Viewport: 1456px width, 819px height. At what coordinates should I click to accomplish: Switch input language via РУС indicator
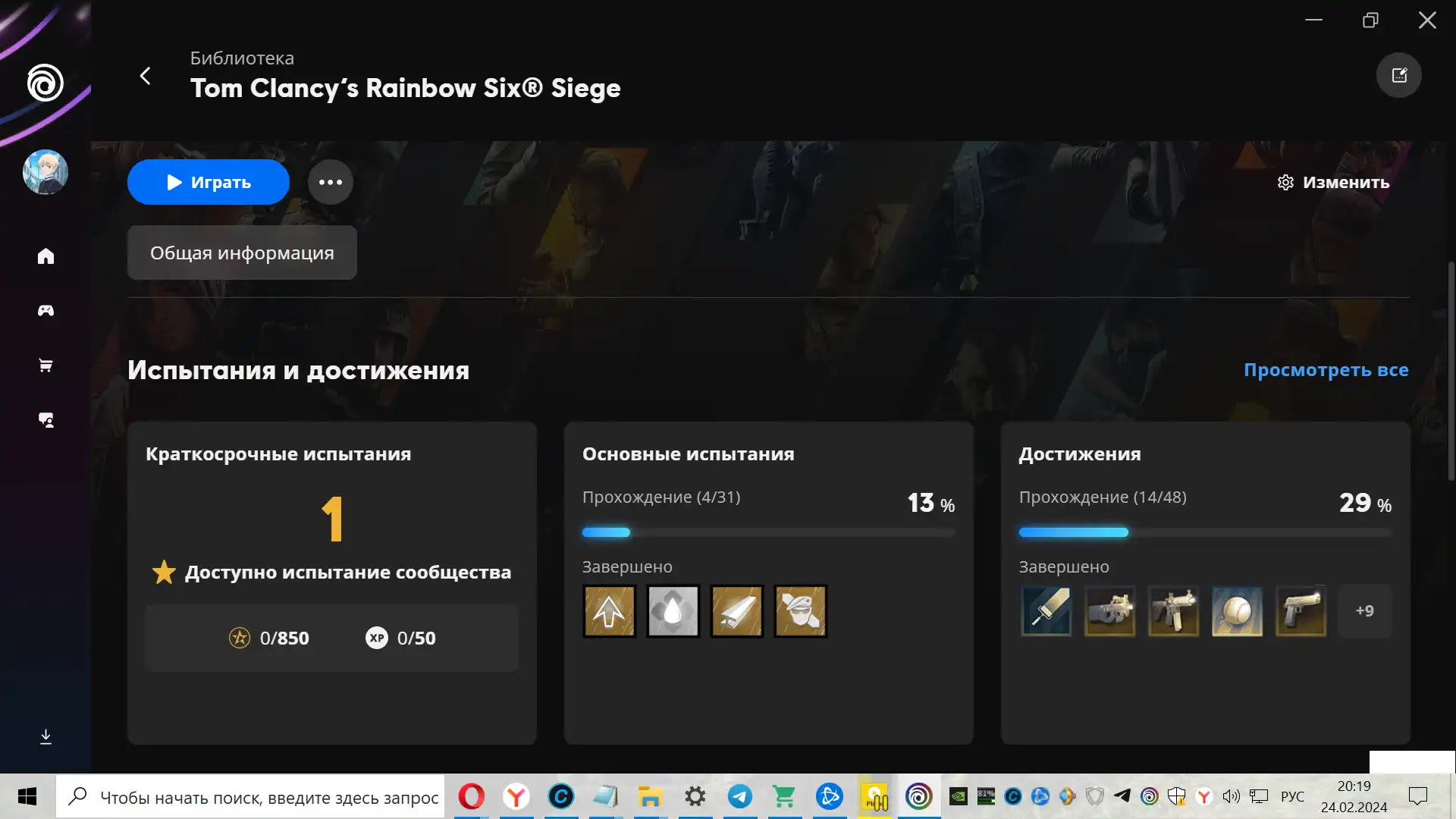click(1292, 797)
